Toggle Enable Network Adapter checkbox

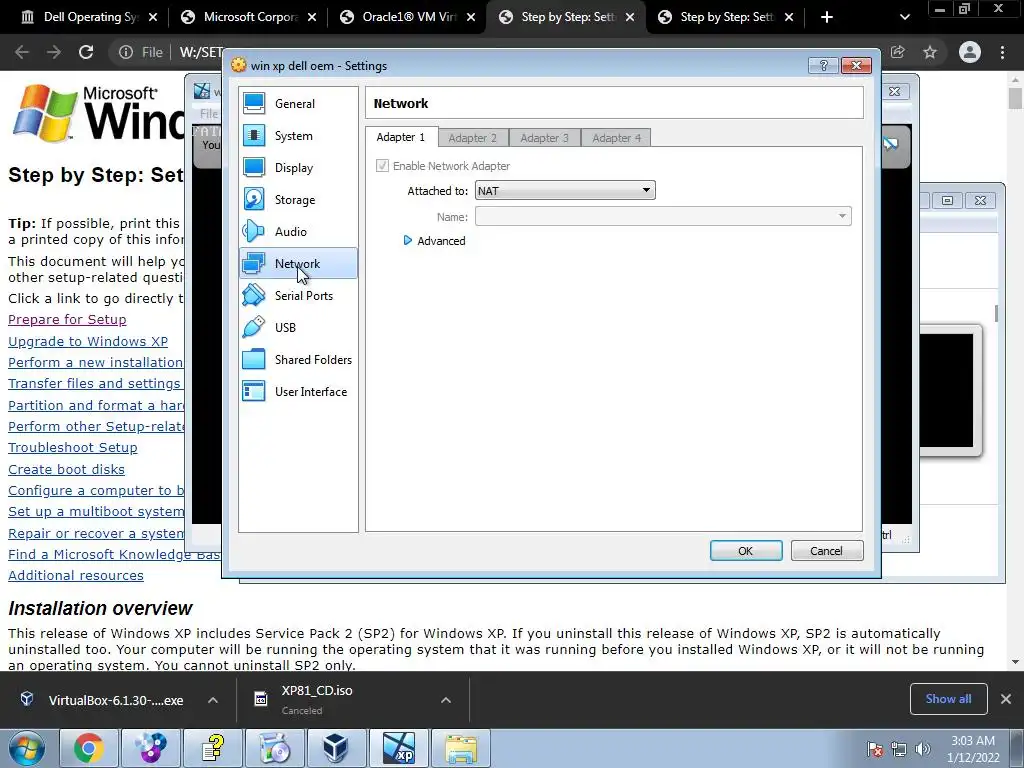pyautogui.click(x=382, y=166)
